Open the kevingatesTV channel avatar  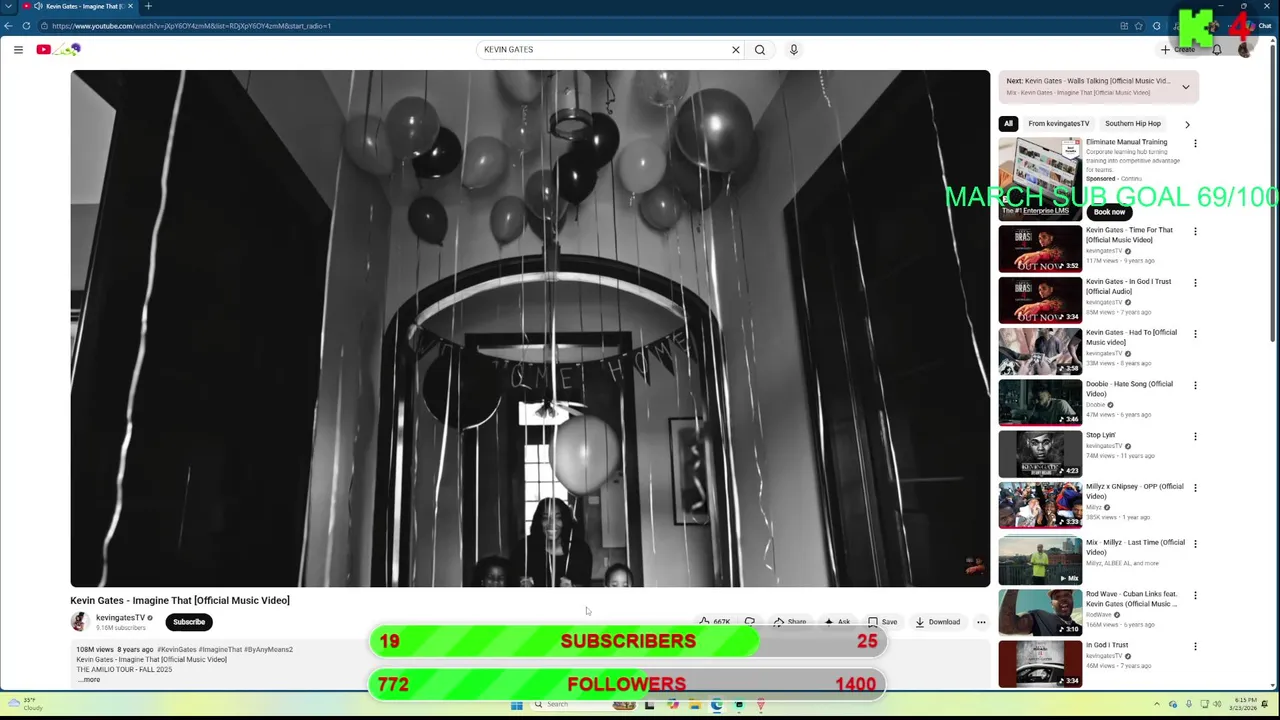pos(80,622)
